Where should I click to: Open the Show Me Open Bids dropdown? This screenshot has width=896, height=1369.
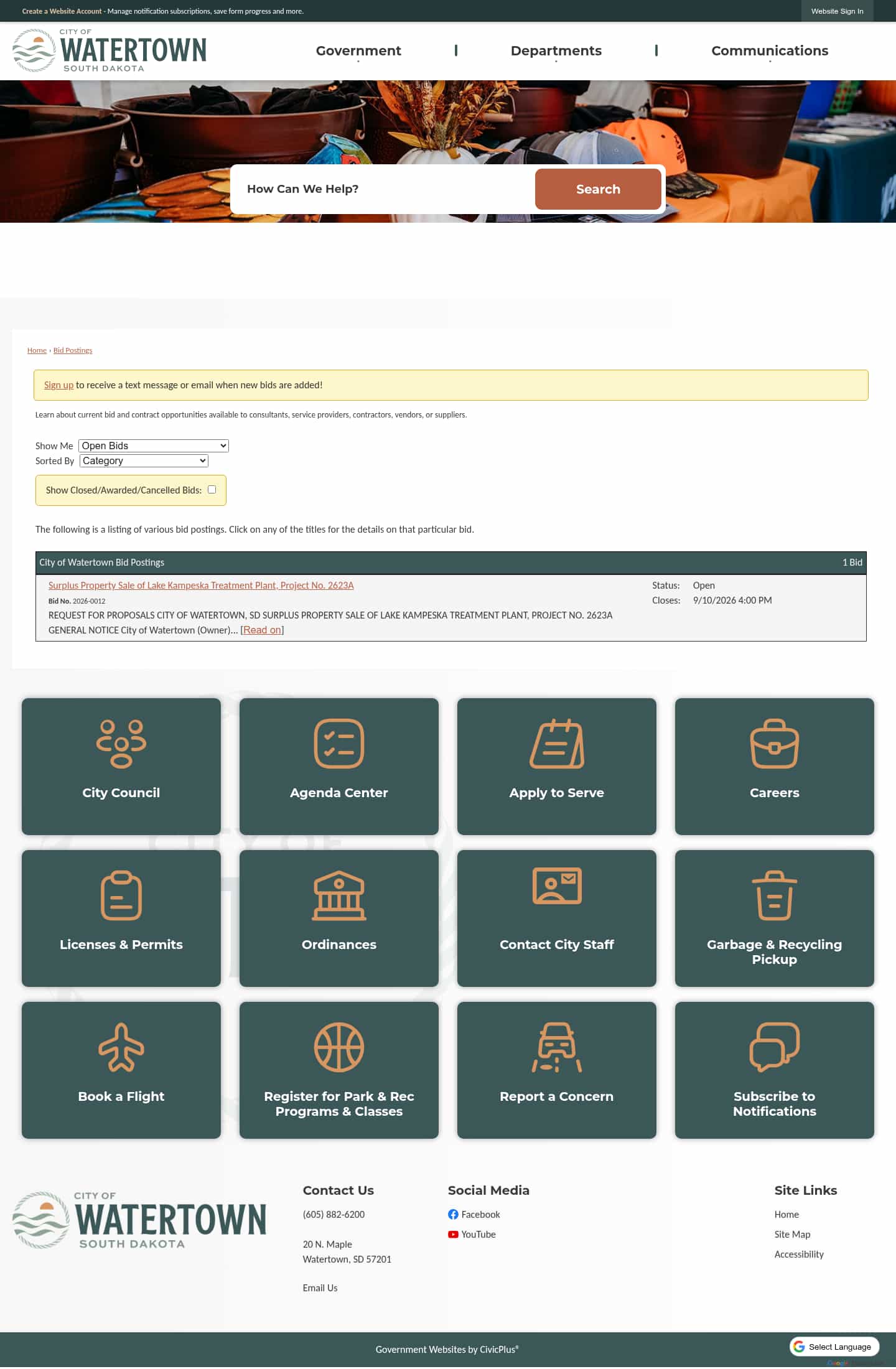click(154, 446)
